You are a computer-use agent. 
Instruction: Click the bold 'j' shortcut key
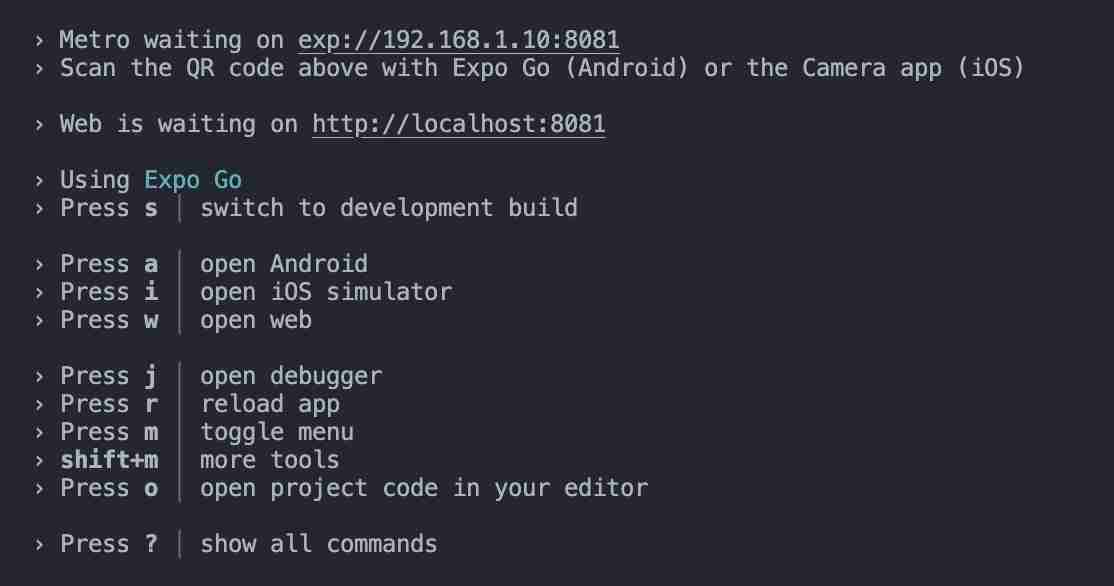[151, 376]
